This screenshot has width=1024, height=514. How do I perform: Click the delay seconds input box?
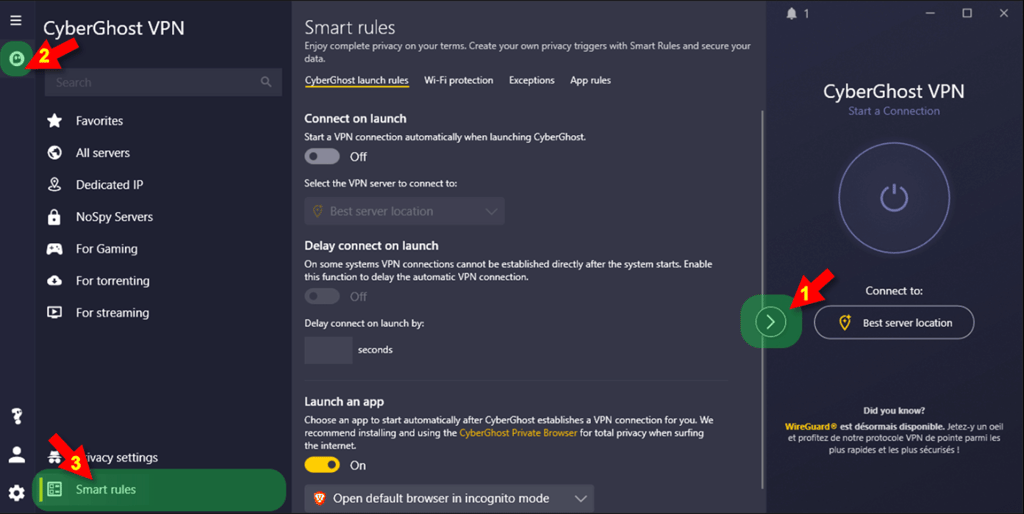[328, 350]
